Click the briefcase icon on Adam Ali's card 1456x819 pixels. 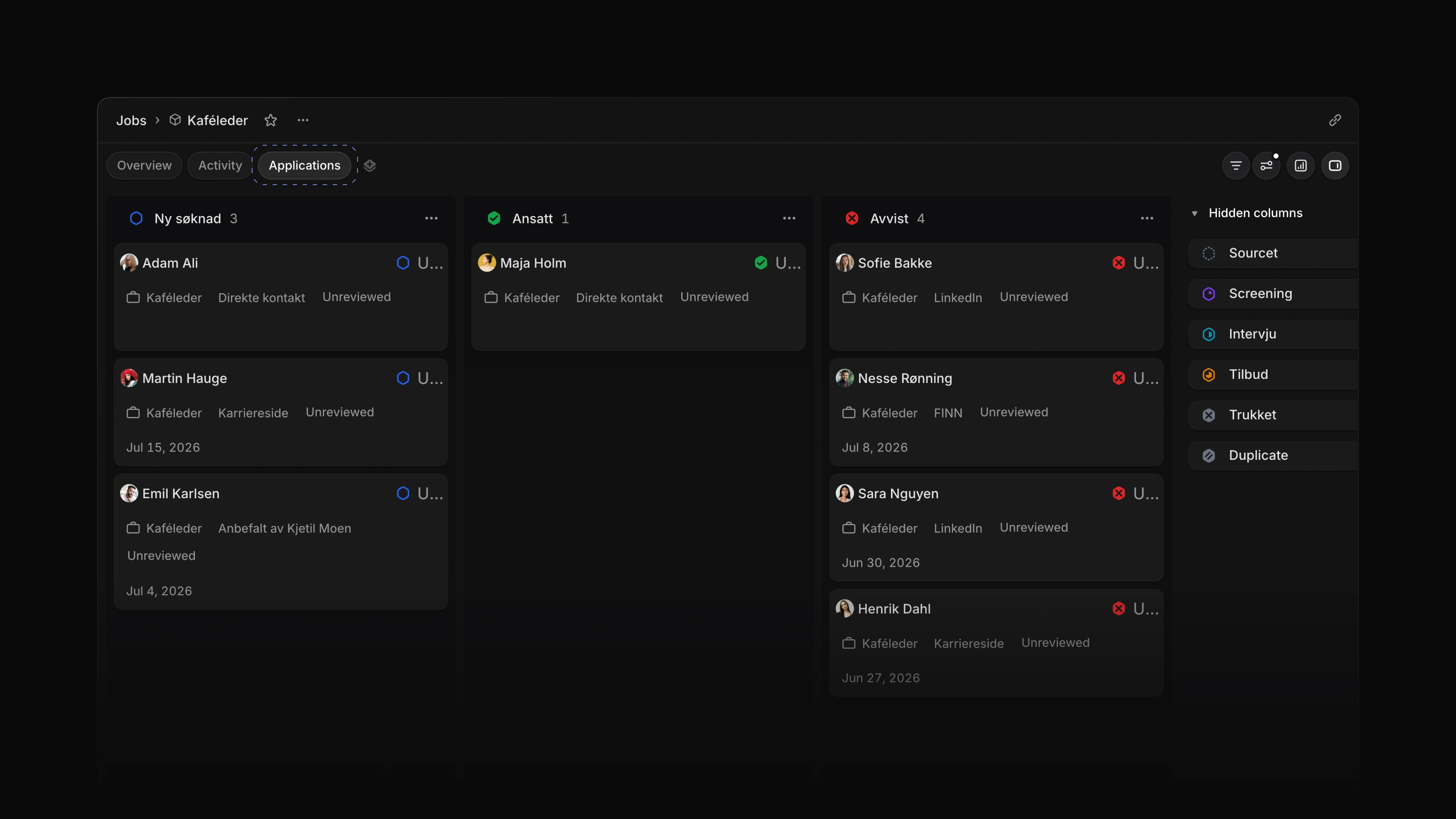point(133,297)
